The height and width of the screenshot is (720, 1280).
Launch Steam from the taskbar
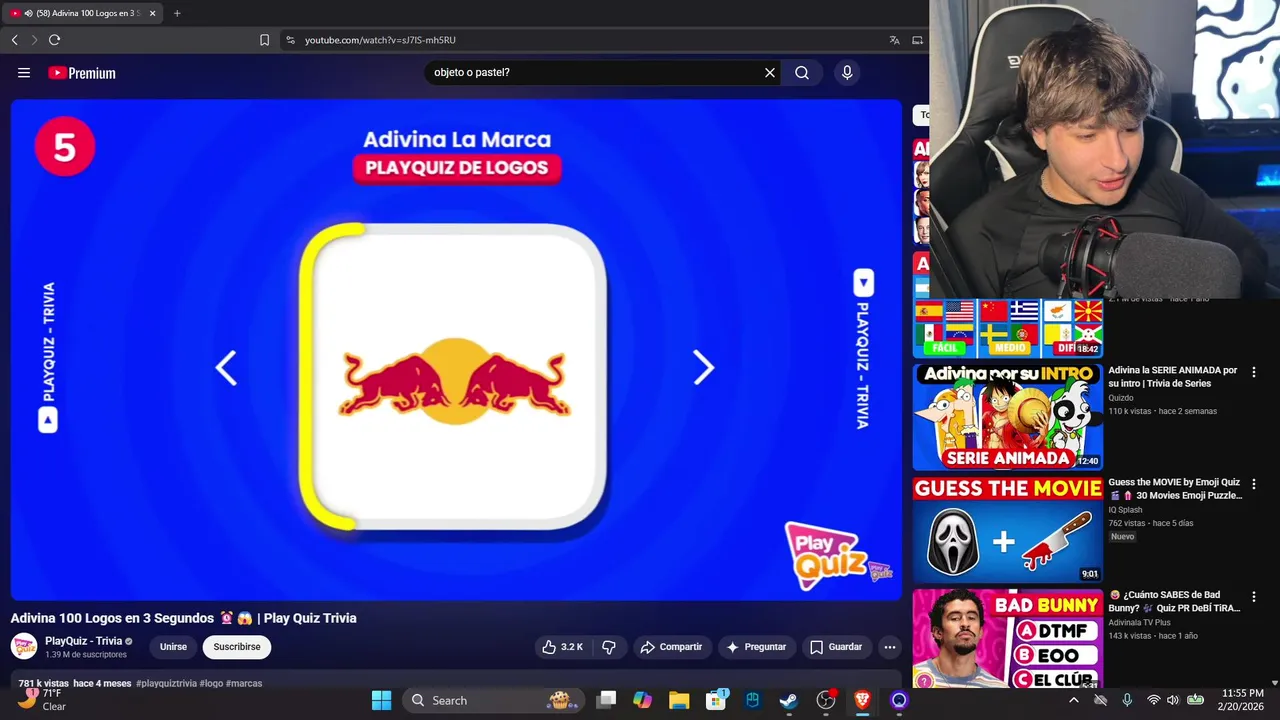coord(789,700)
